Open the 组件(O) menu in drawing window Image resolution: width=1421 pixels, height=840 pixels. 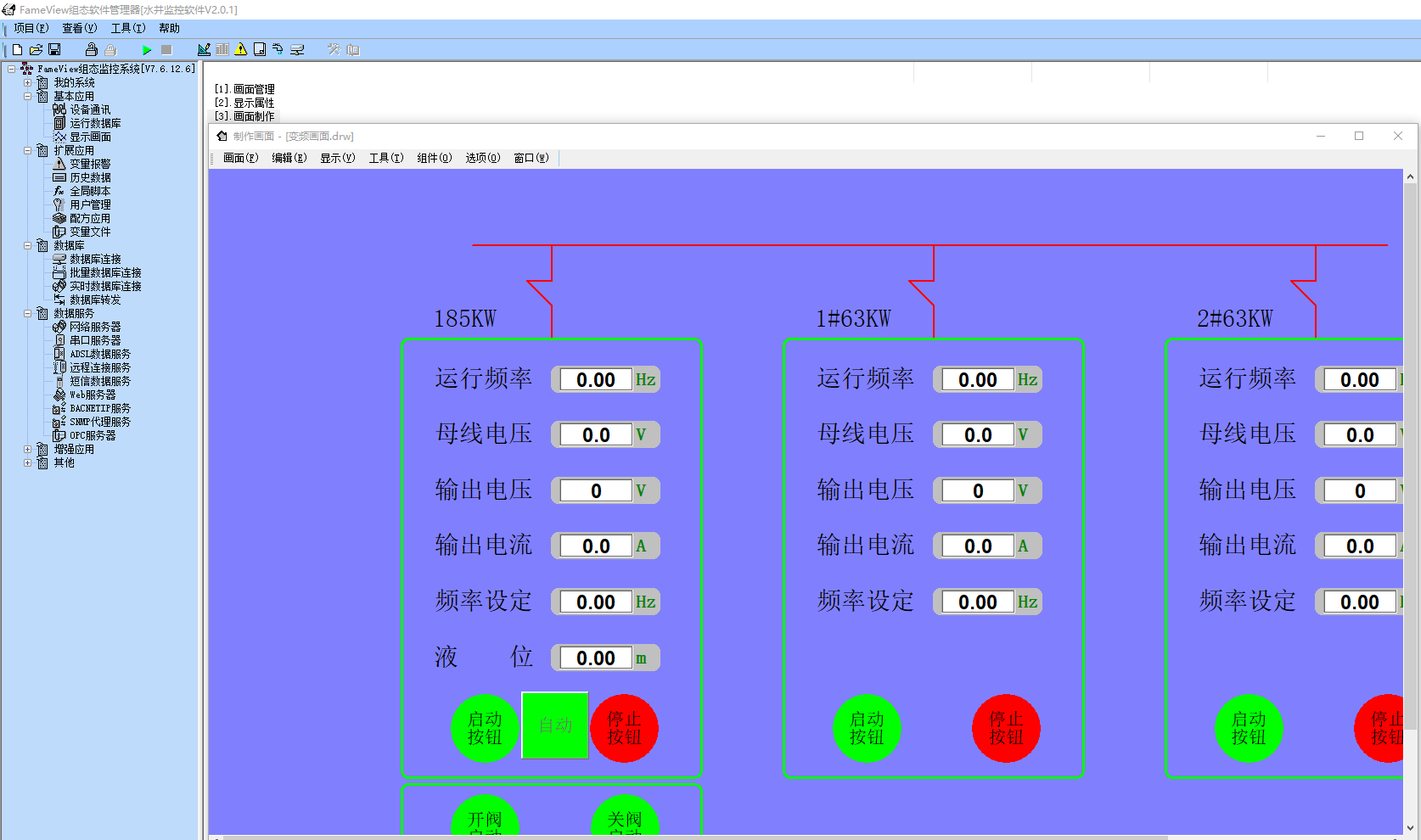pyautogui.click(x=434, y=158)
